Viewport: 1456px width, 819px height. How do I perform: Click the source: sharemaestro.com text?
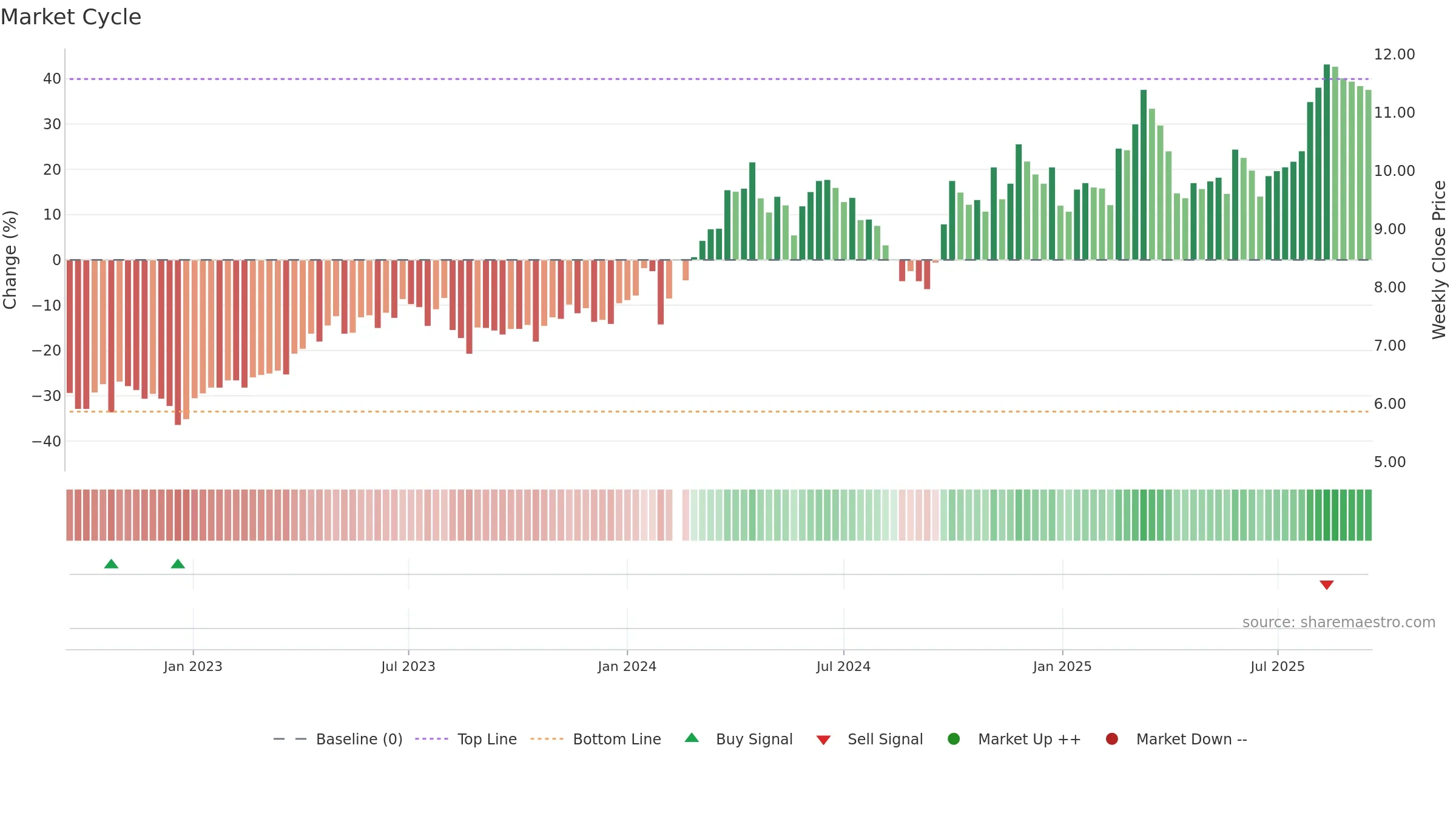pos(1339,622)
